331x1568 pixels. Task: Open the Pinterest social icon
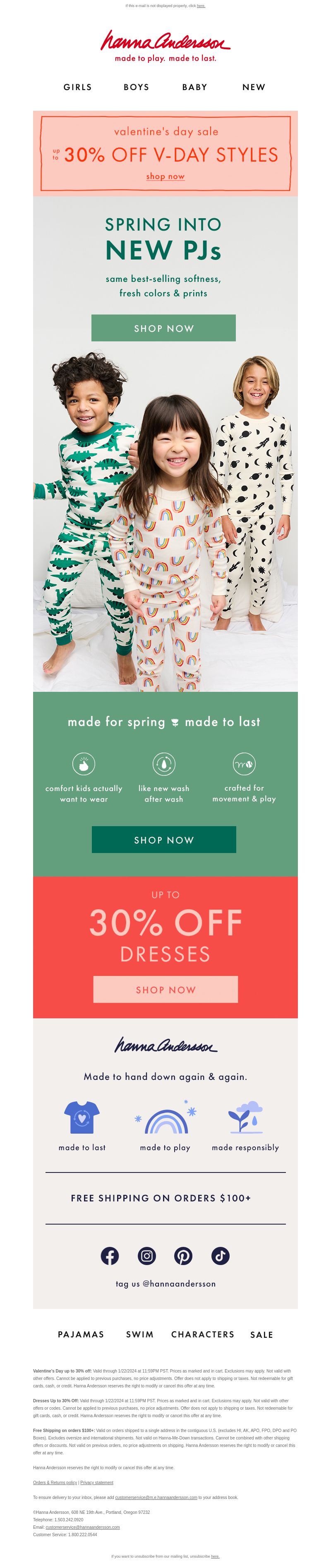(x=183, y=1256)
